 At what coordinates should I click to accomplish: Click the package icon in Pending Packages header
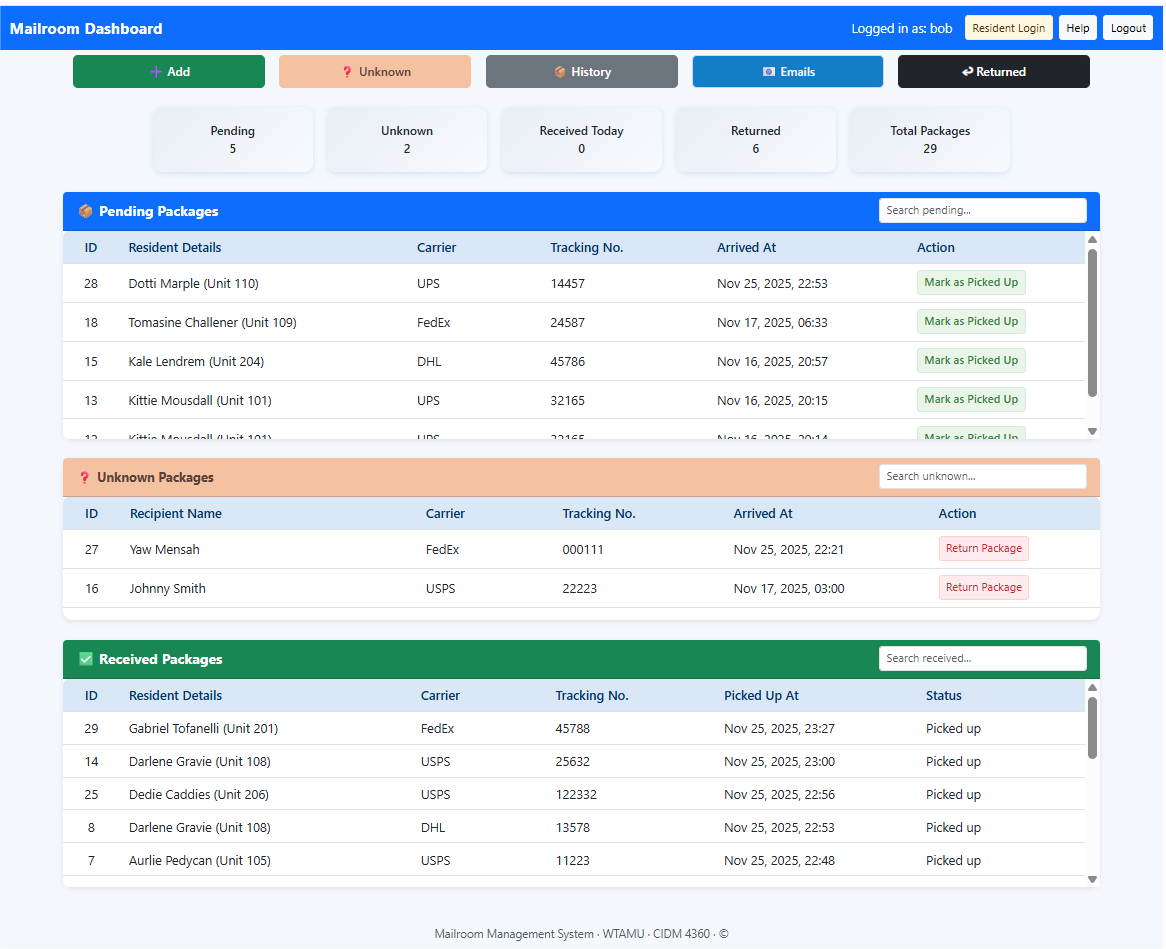coord(85,212)
